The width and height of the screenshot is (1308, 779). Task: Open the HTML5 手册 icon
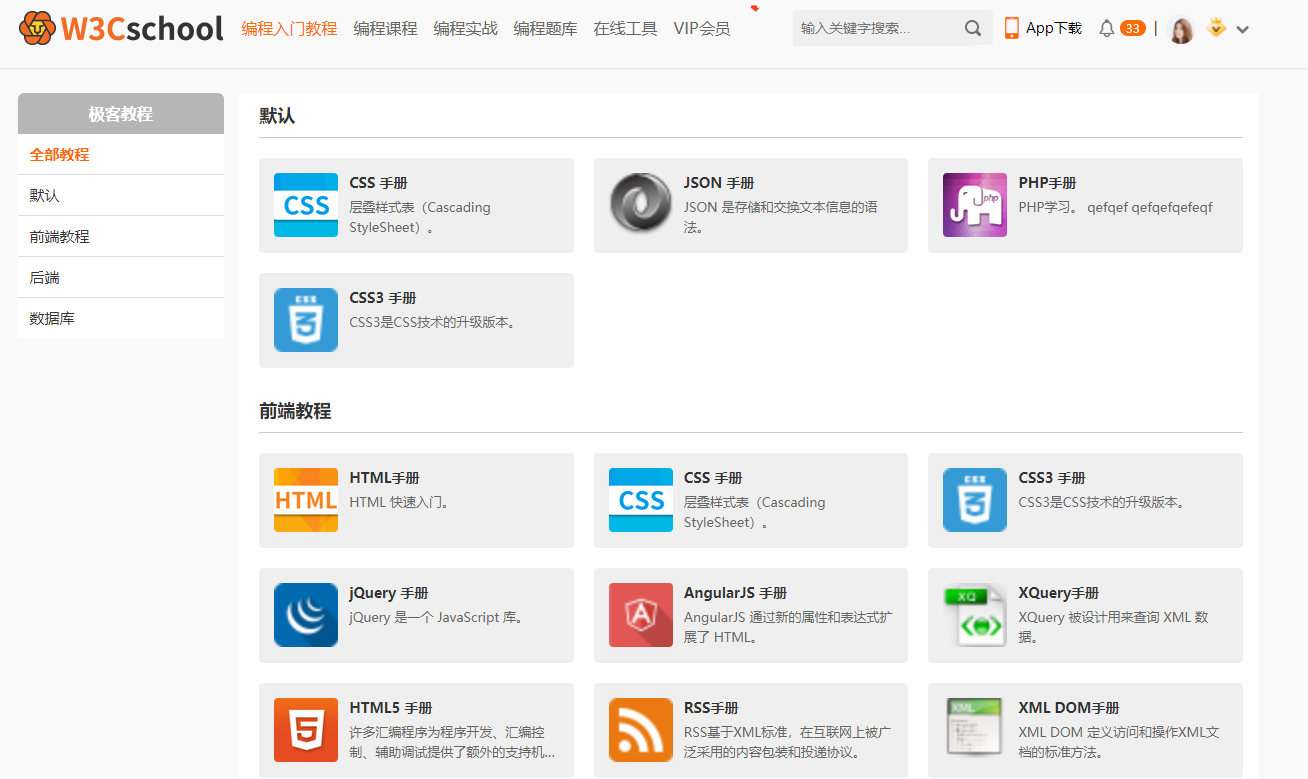[x=306, y=730]
